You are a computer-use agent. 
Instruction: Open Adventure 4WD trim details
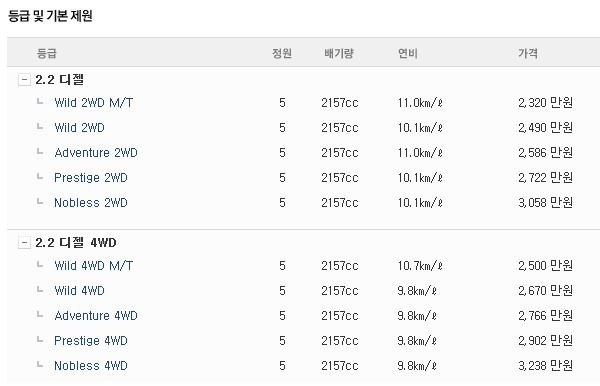pos(96,316)
